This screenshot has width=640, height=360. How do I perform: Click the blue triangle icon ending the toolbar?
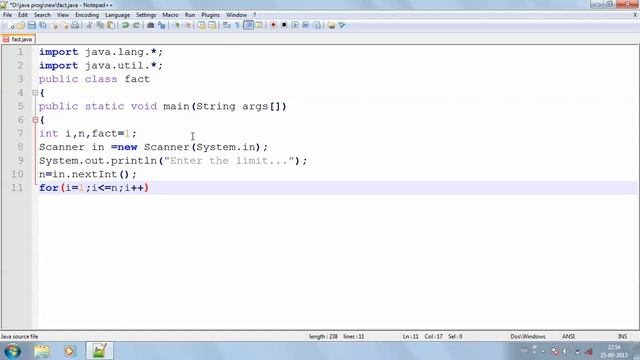[342, 25]
